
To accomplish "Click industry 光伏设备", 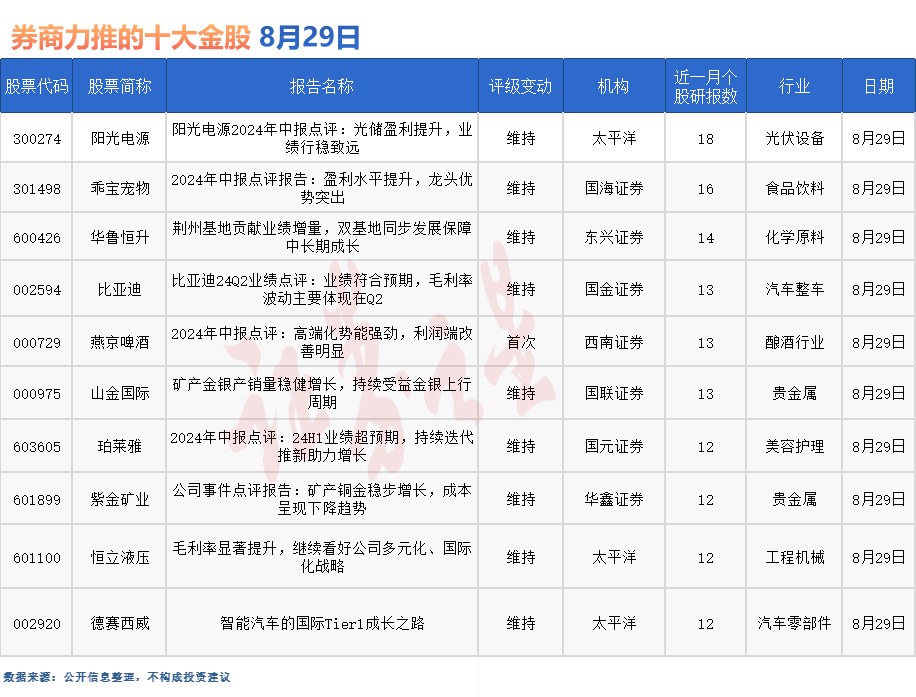I will point(794,138).
